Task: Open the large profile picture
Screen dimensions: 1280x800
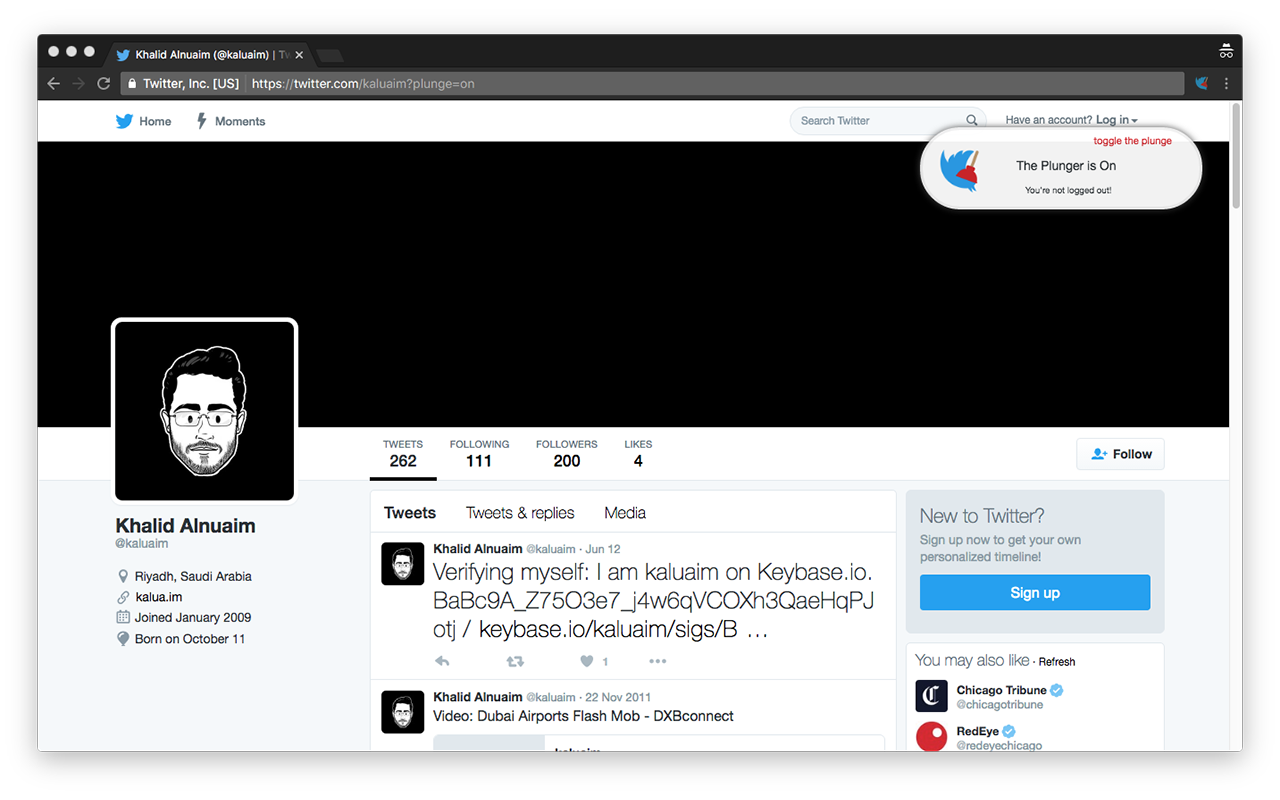Action: pos(205,411)
